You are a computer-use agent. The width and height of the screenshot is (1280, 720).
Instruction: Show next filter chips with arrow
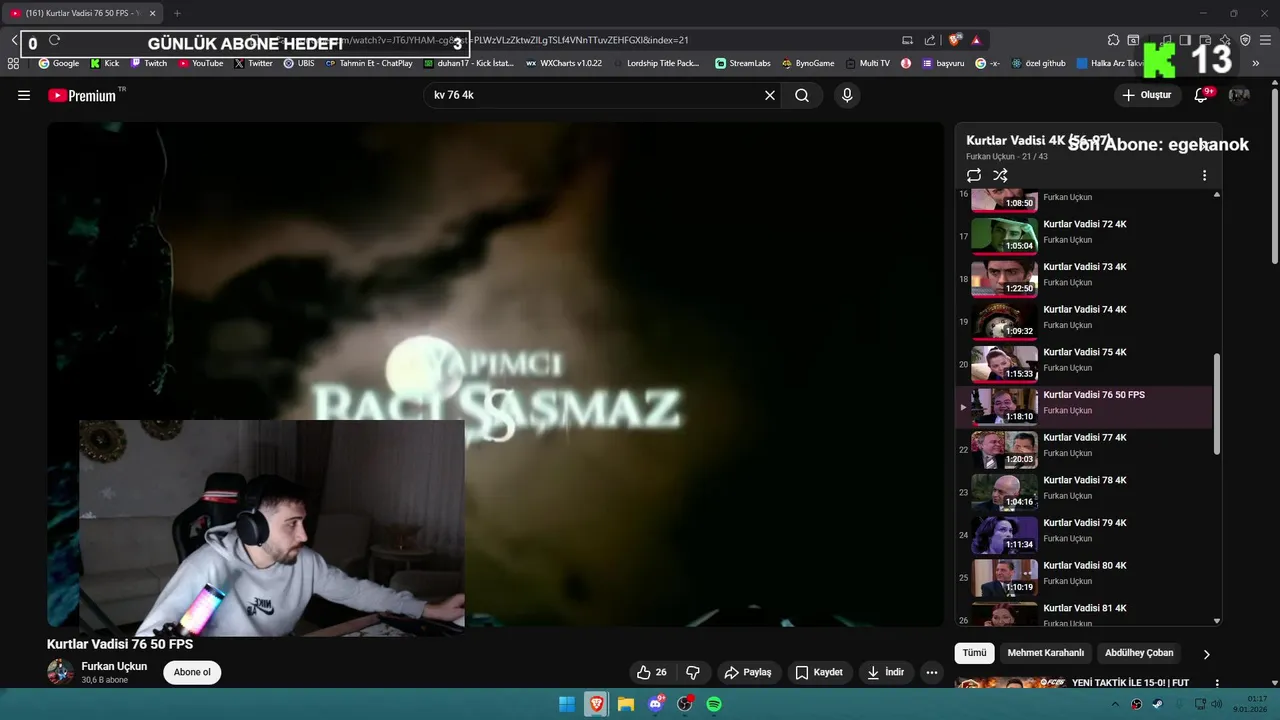click(1206, 654)
